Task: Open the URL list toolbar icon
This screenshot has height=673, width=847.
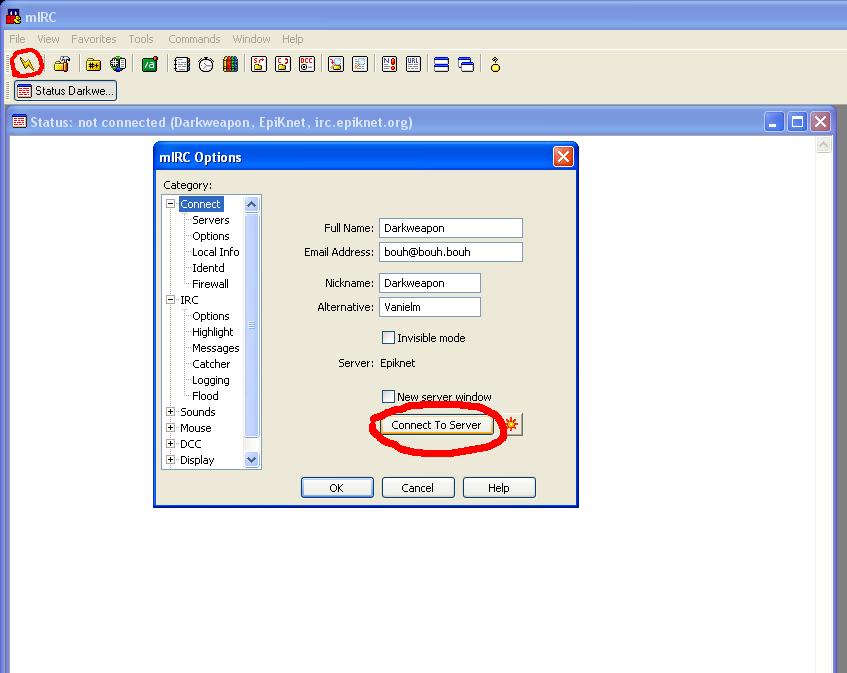Action: [x=413, y=64]
